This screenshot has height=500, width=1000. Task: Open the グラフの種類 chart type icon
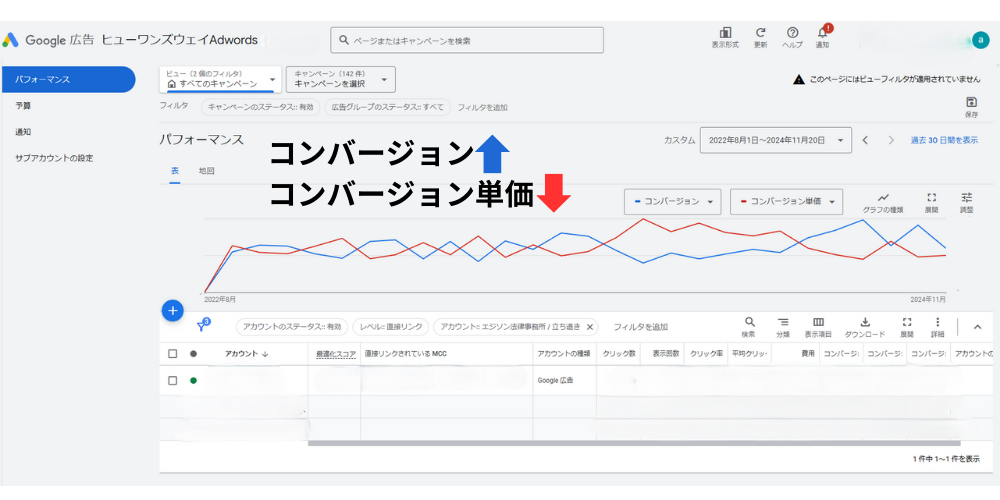coord(883,198)
